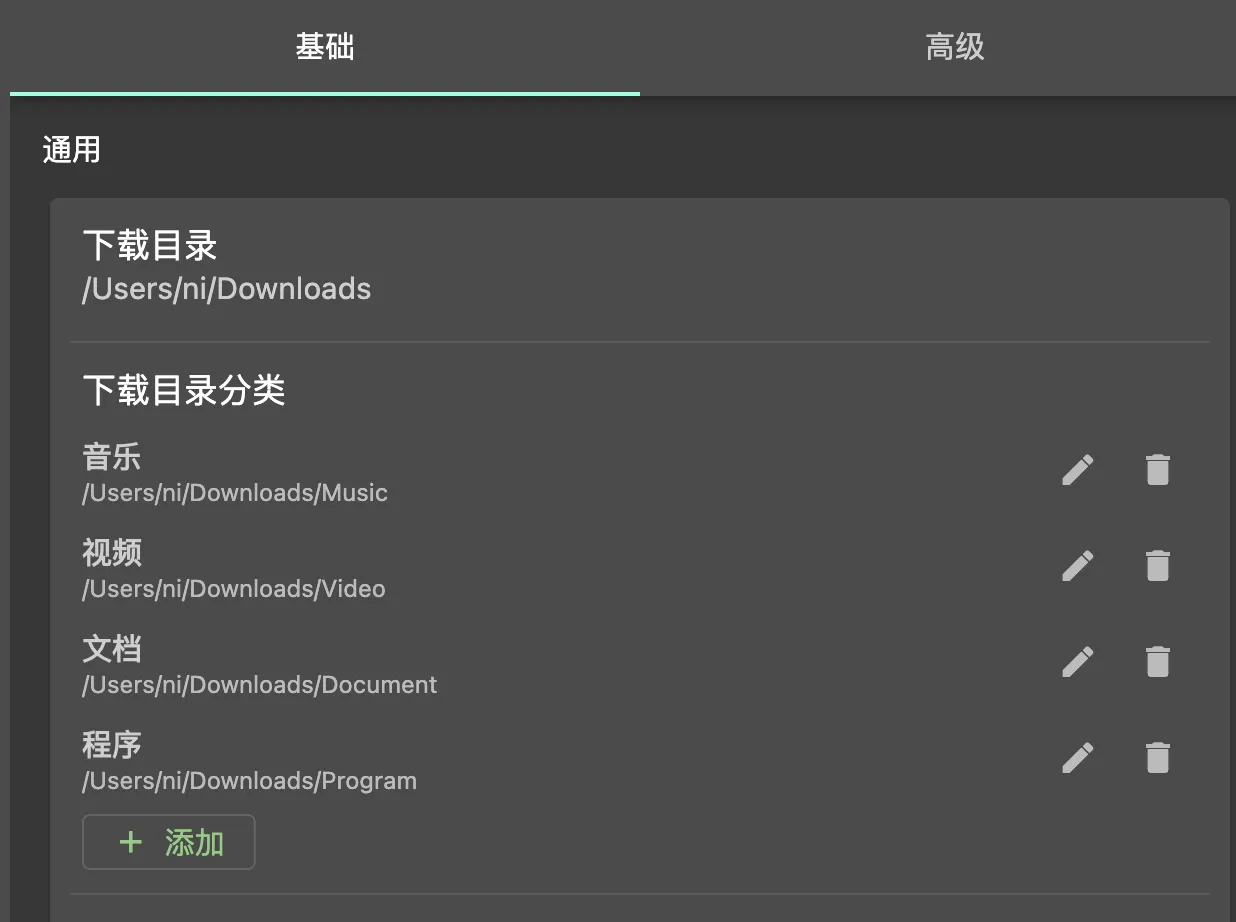1236x922 pixels.
Task: Edit the 音乐 (Music) category path
Action: pyautogui.click(x=1077, y=469)
